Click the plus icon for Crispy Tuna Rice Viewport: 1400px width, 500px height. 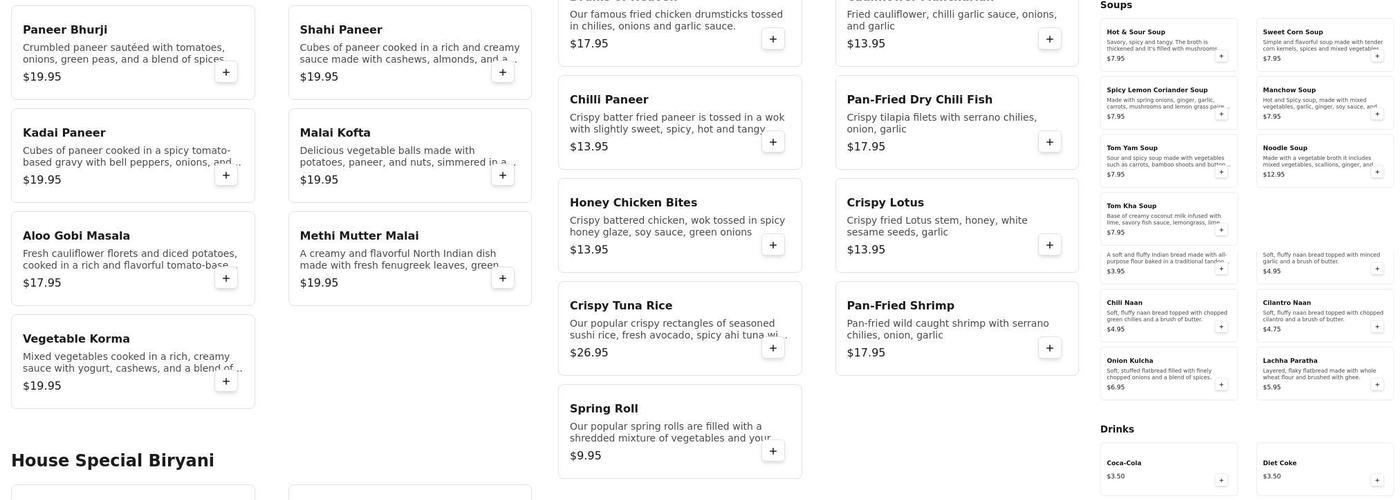click(x=773, y=348)
